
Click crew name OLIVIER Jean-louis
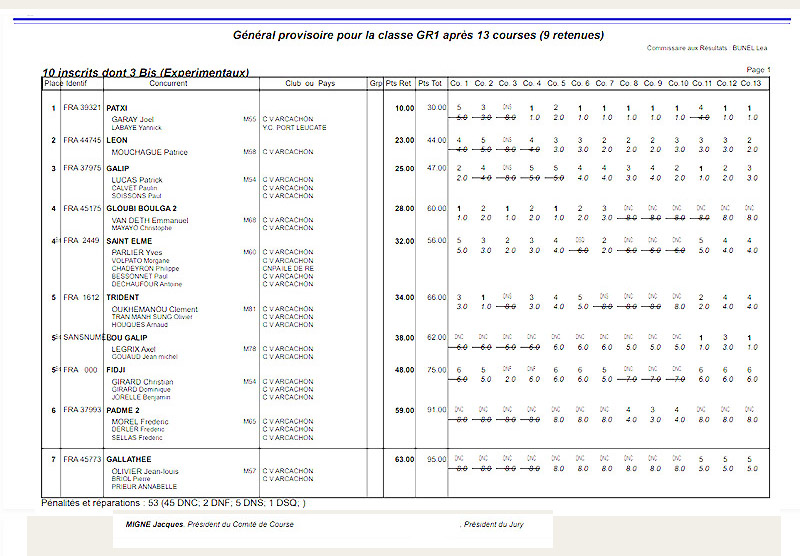145,471
